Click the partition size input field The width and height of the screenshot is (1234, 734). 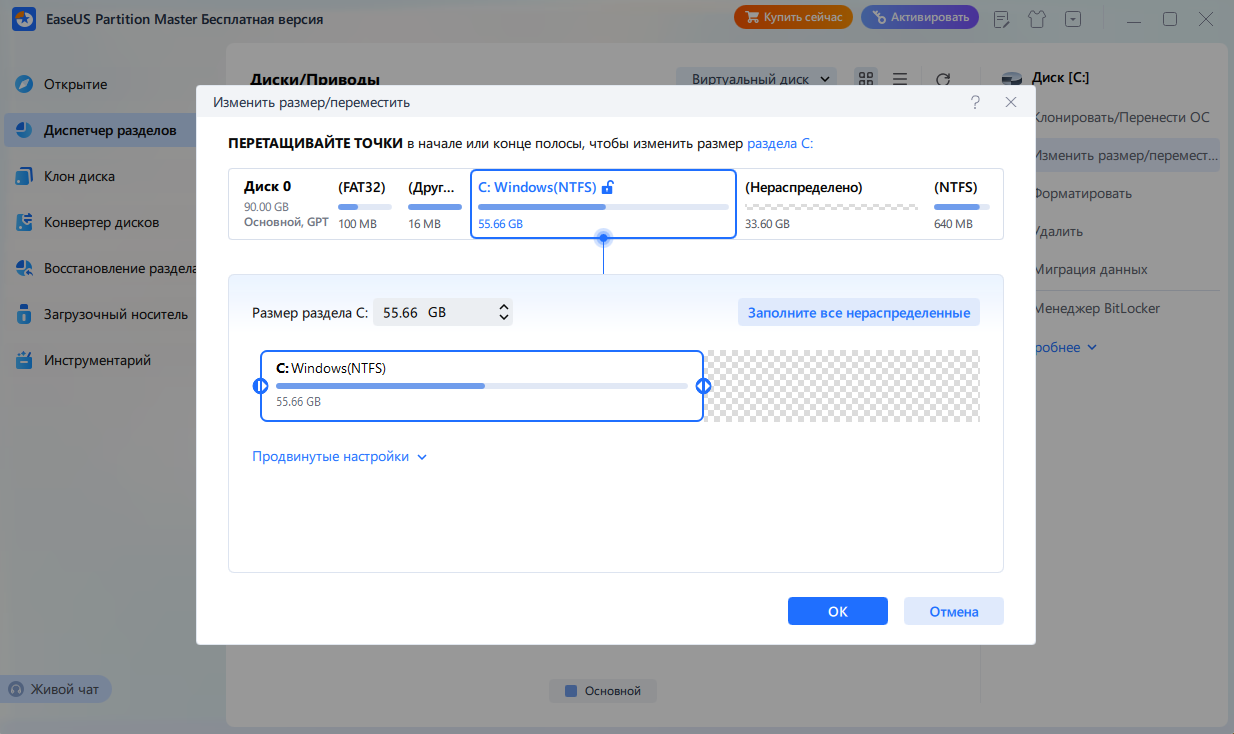[x=432, y=313]
